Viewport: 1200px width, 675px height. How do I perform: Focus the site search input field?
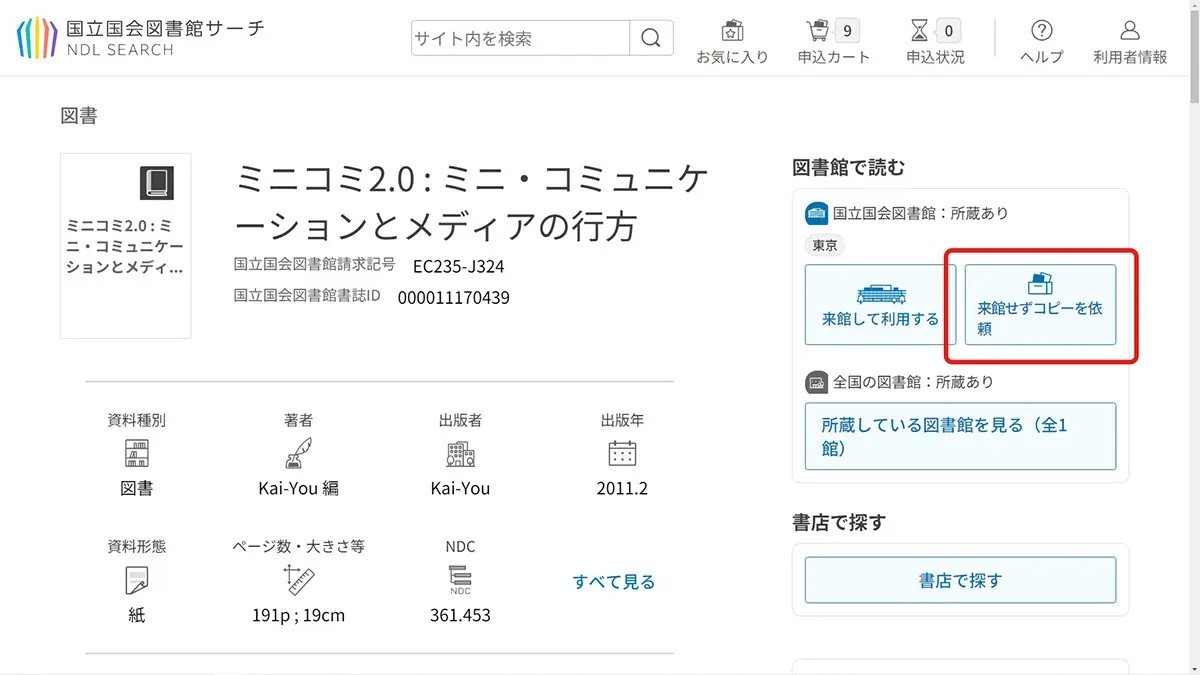[x=520, y=39]
